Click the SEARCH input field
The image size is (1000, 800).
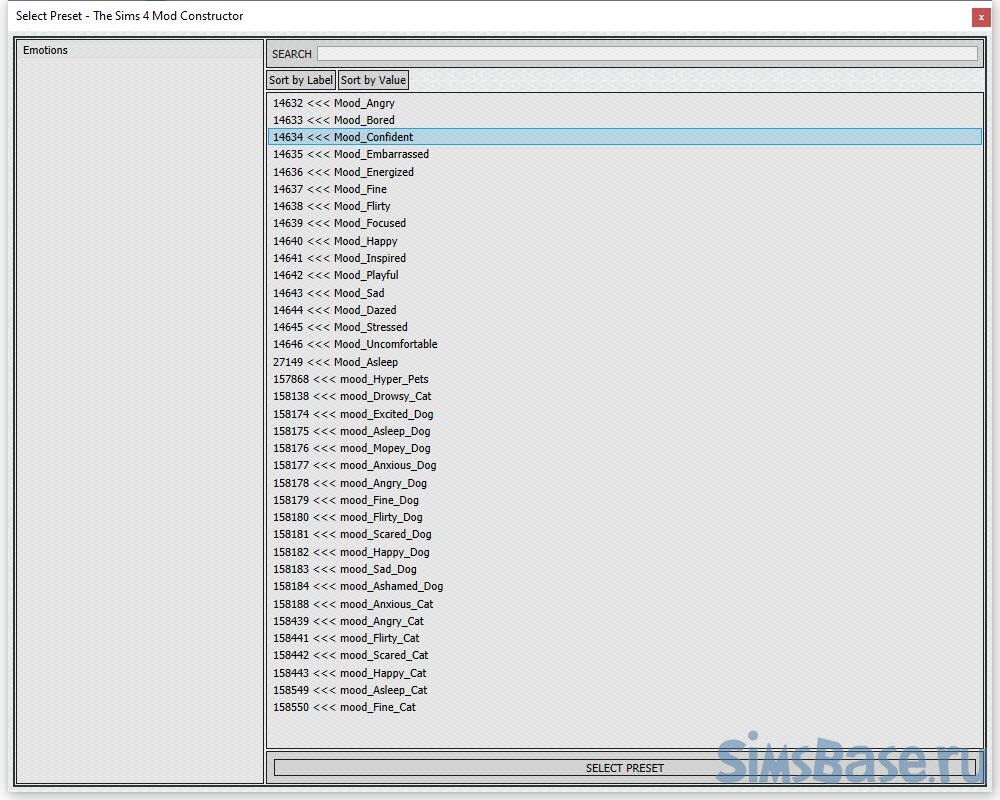pyautogui.click(x=647, y=54)
